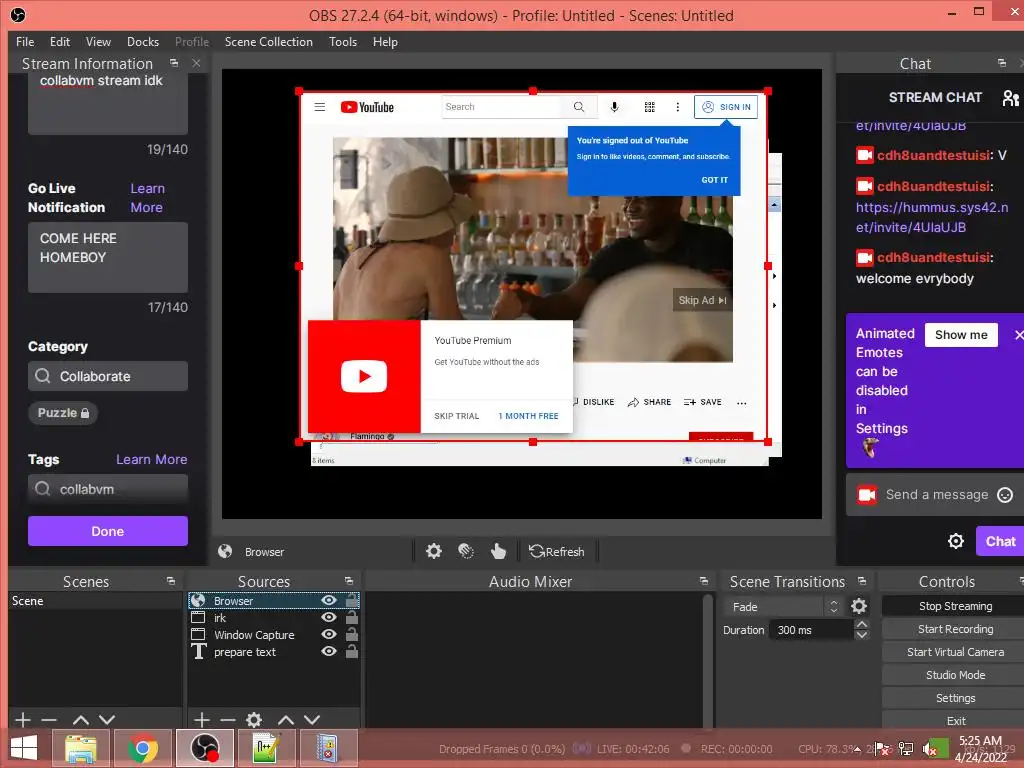Open File Explorer from the taskbar
The image size is (1024, 768).
coord(80,748)
